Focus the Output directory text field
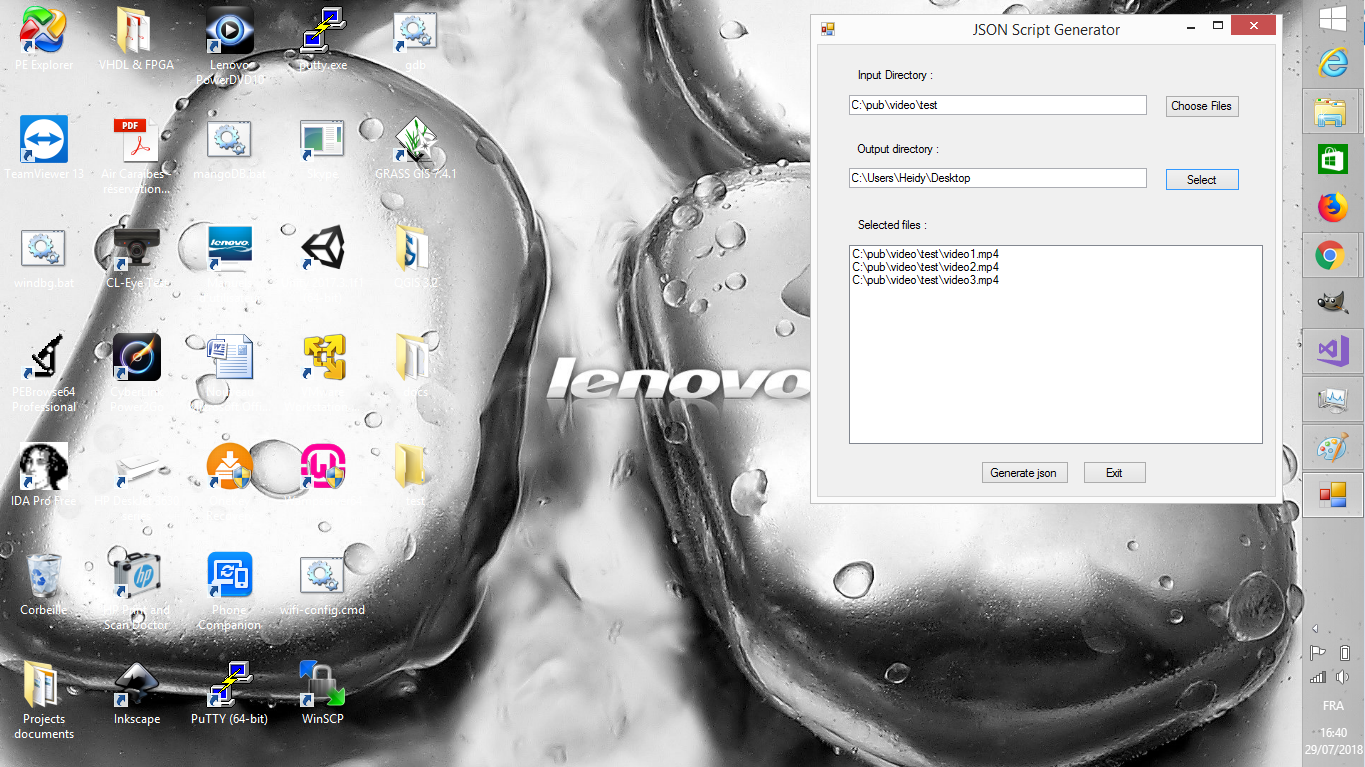This screenshot has width=1365, height=767. [997, 178]
